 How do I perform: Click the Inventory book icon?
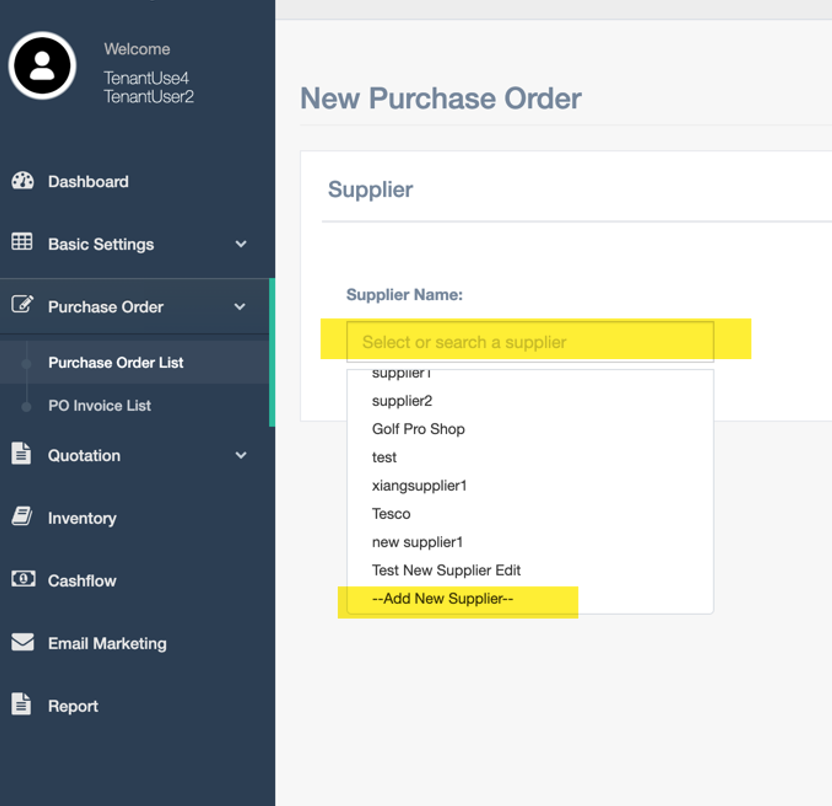pos(22,516)
